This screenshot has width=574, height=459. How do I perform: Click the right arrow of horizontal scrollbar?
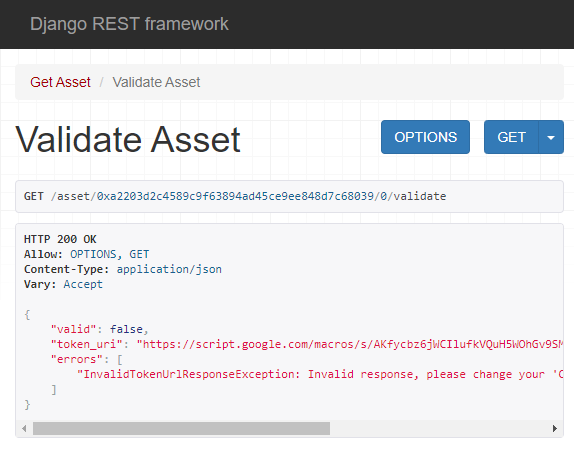[x=555, y=428]
